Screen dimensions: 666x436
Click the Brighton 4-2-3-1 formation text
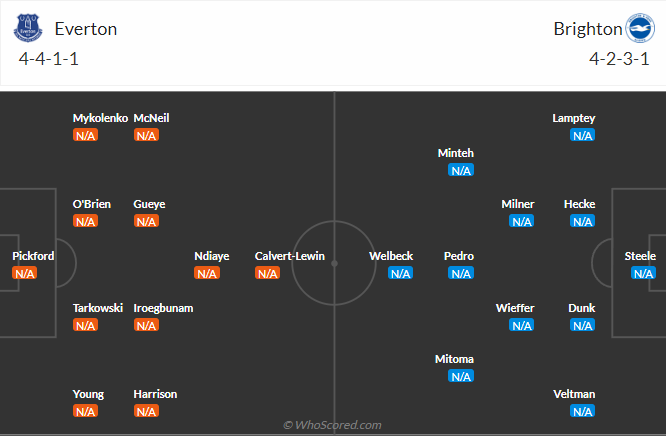pos(620,59)
